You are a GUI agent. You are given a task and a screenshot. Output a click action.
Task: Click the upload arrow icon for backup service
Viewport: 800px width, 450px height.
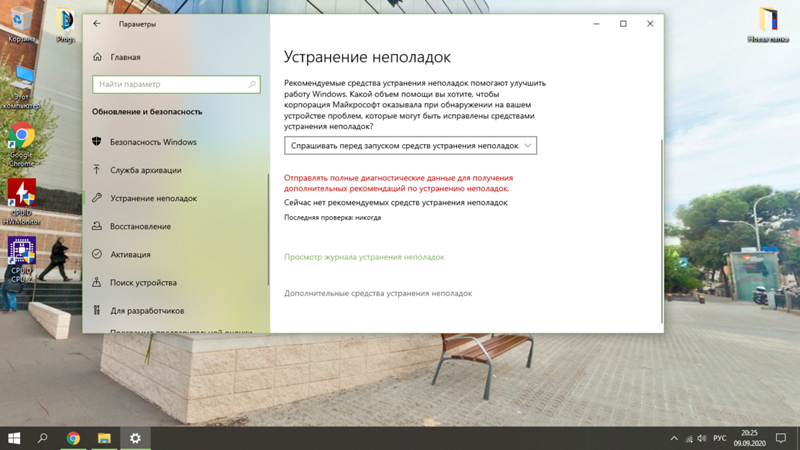(97, 169)
